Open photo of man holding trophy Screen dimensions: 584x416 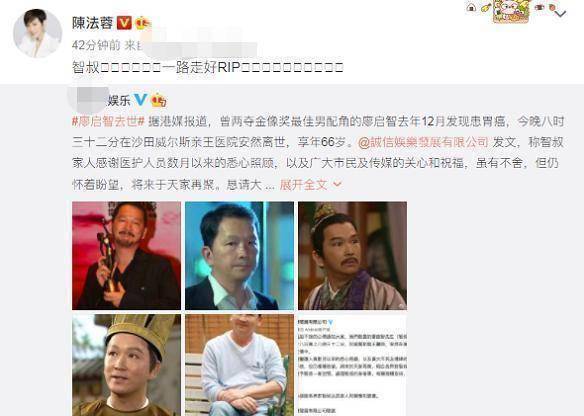pos(126,255)
